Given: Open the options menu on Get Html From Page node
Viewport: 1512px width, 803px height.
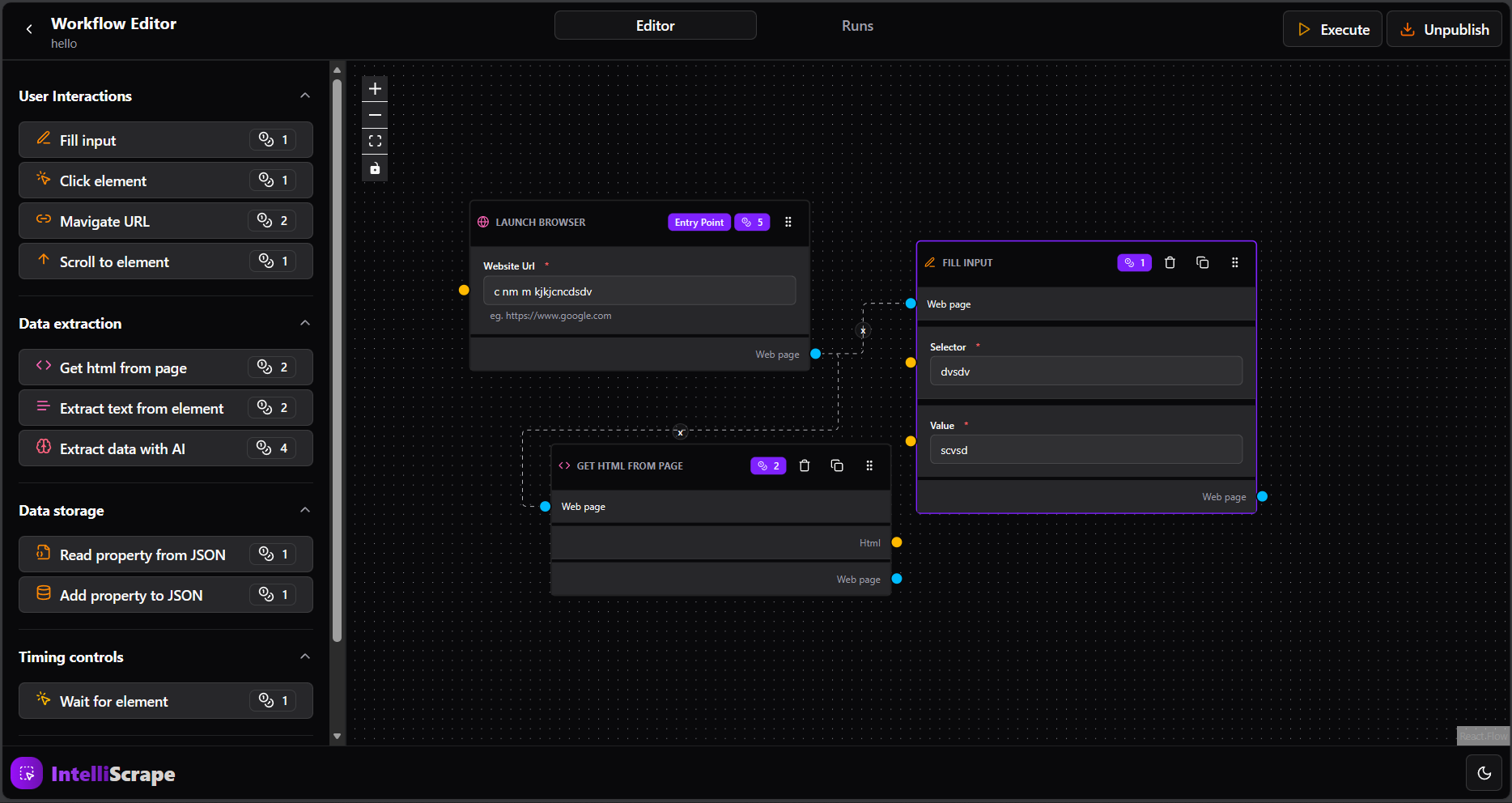Looking at the screenshot, I should click(x=869, y=465).
